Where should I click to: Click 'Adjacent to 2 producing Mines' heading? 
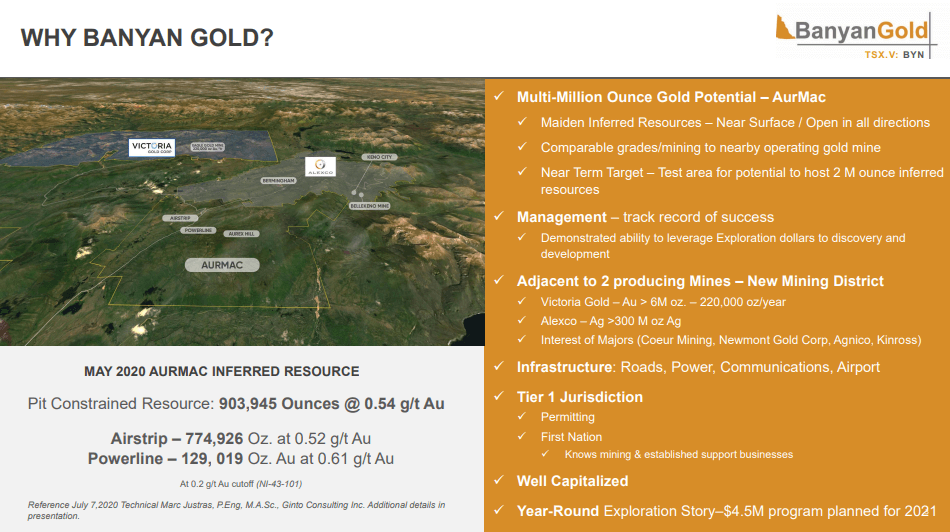pos(700,281)
